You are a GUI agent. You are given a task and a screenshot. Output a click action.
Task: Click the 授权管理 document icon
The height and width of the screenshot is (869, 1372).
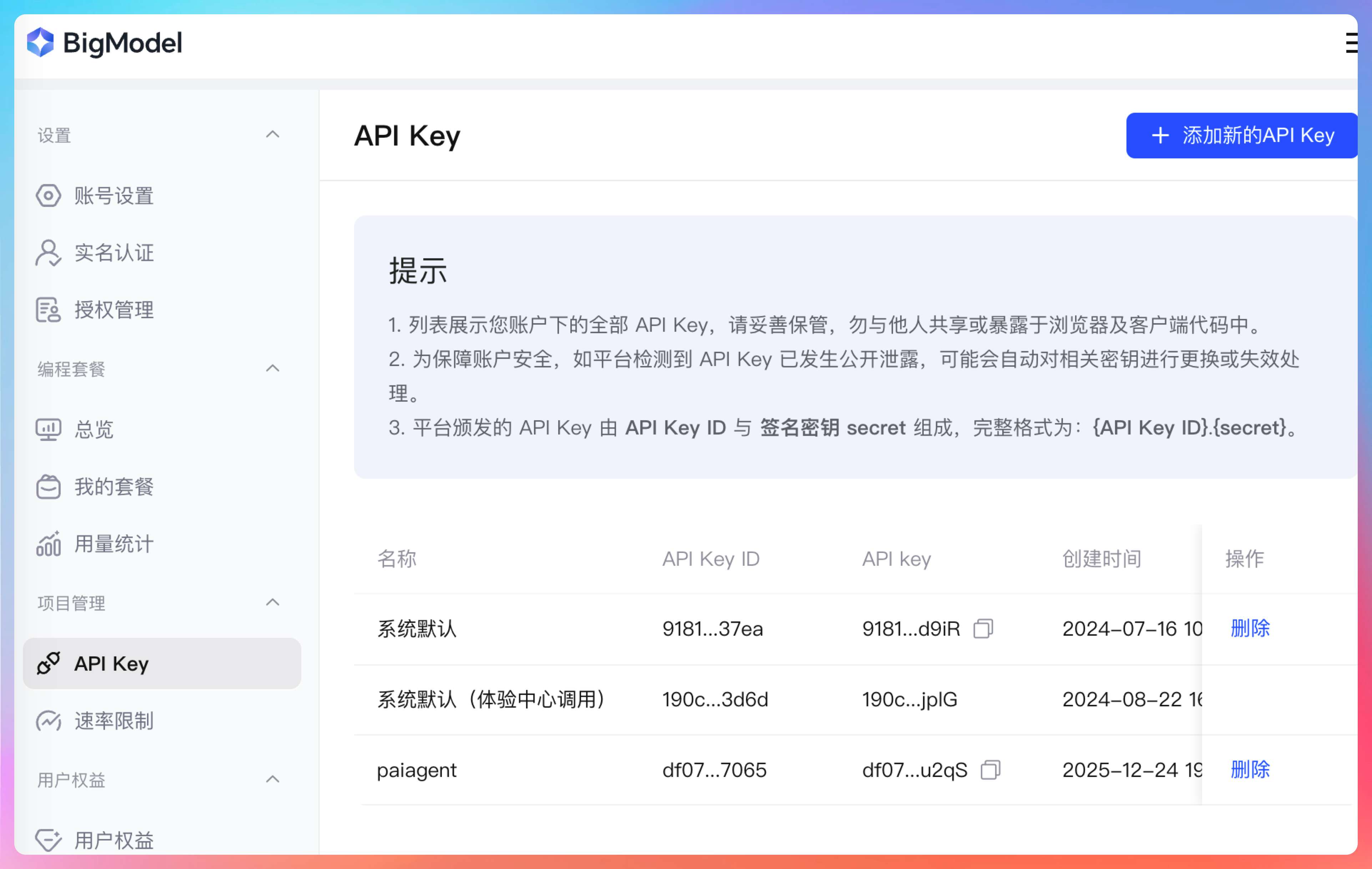49,310
